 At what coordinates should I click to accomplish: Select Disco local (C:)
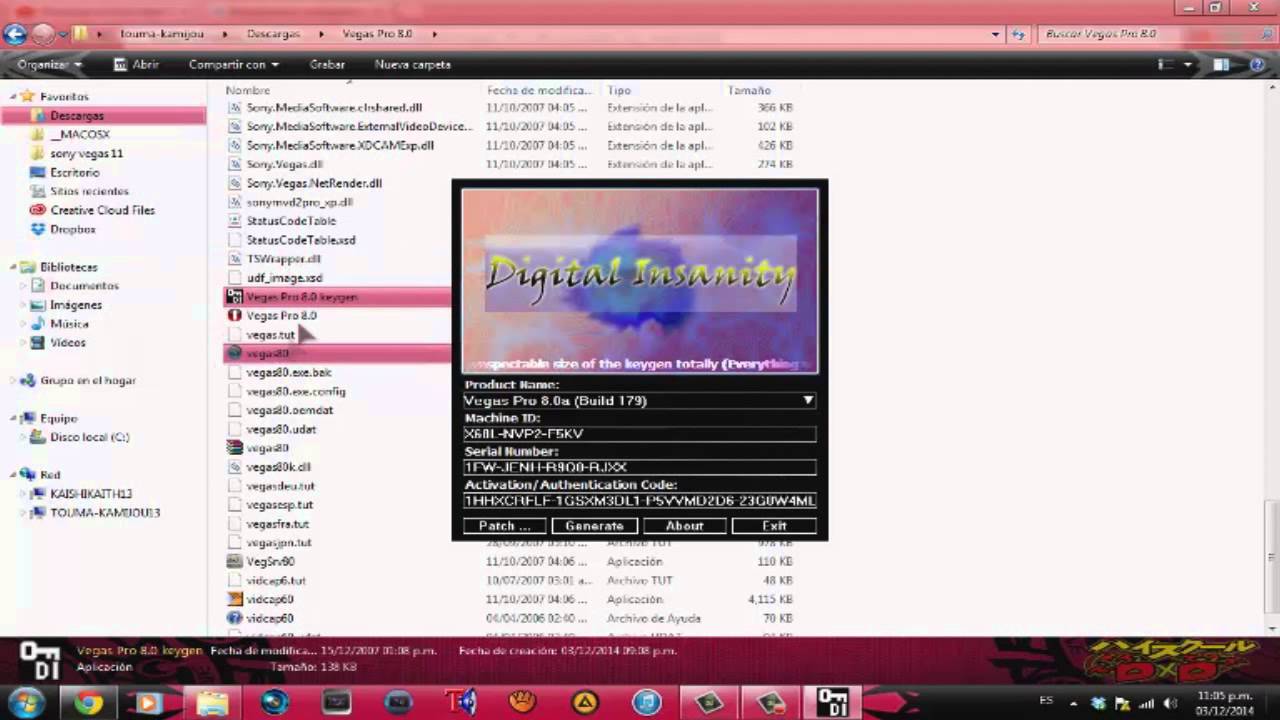coord(89,437)
